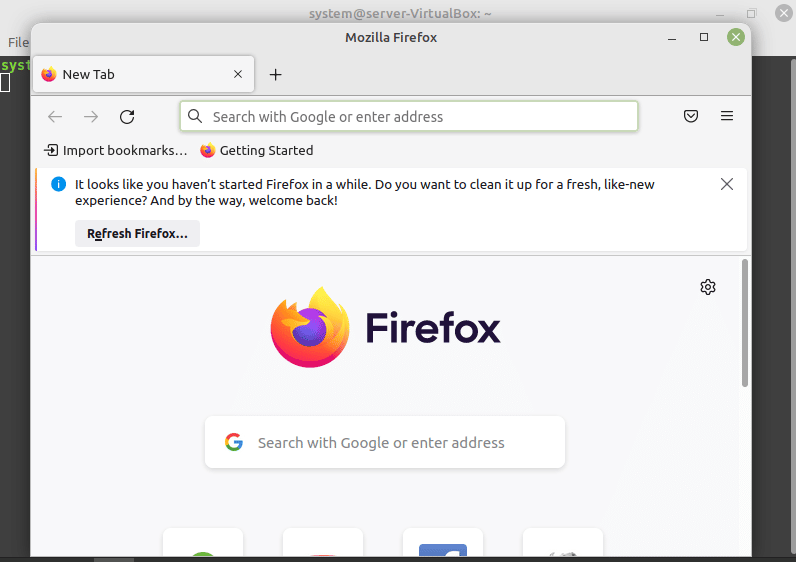Open new tab personalize gear icon
Viewport: 796px width, 562px height.
(708, 287)
